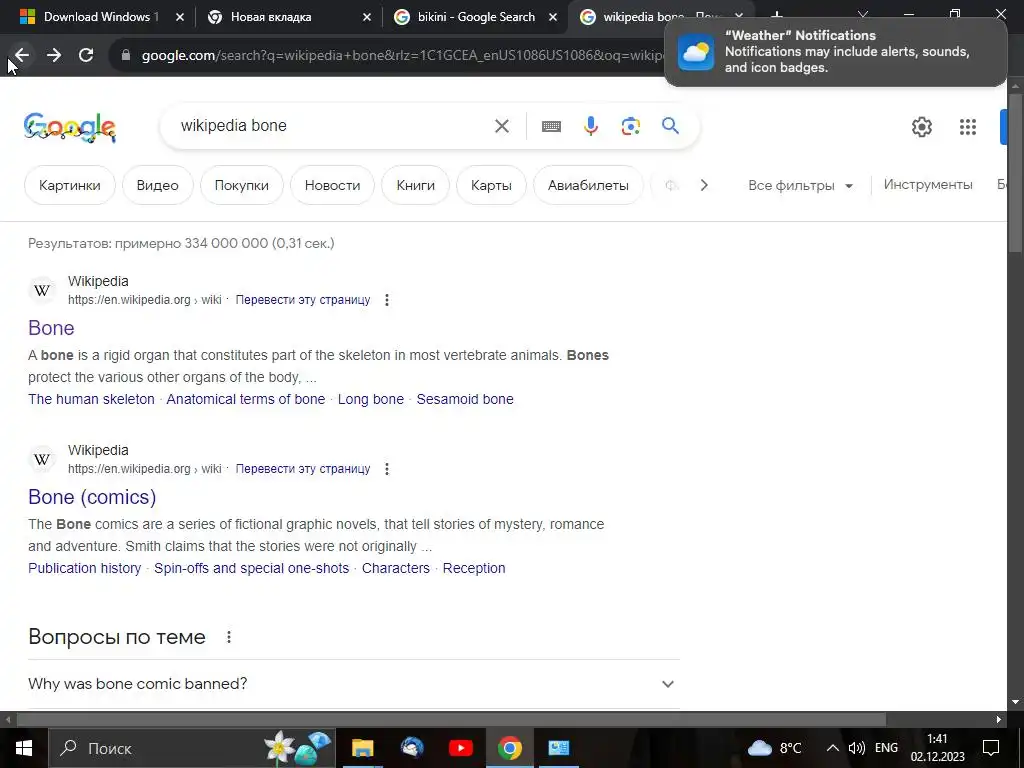Open Reception sitelink
1024x768 pixels.
click(474, 568)
